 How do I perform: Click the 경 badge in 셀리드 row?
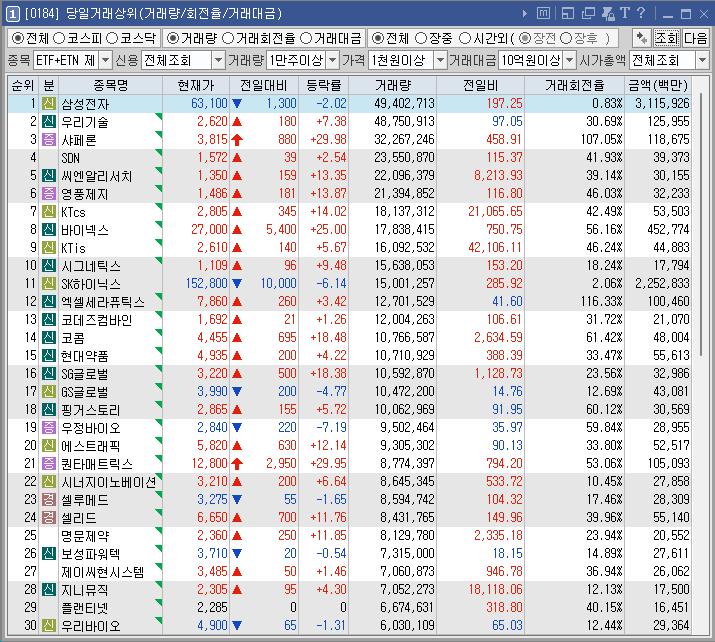49,518
